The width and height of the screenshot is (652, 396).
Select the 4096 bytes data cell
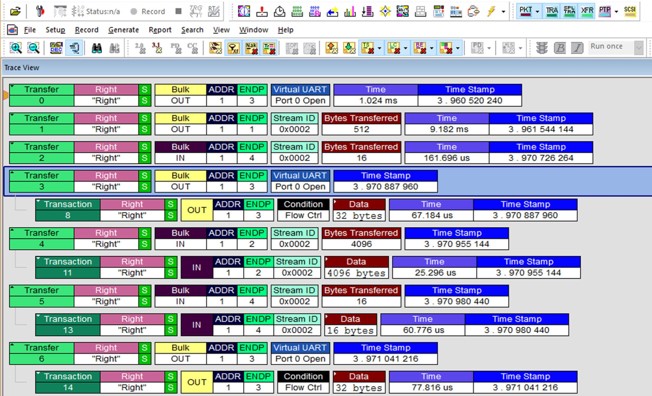[356, 273]
